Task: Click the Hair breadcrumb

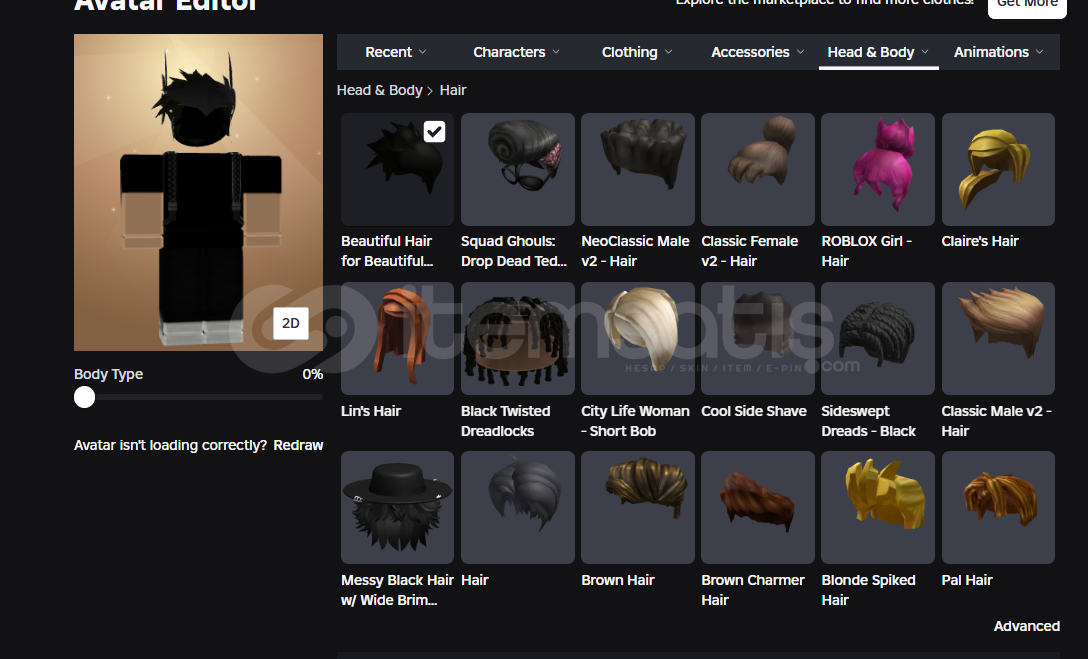Action: click(453, 90)
